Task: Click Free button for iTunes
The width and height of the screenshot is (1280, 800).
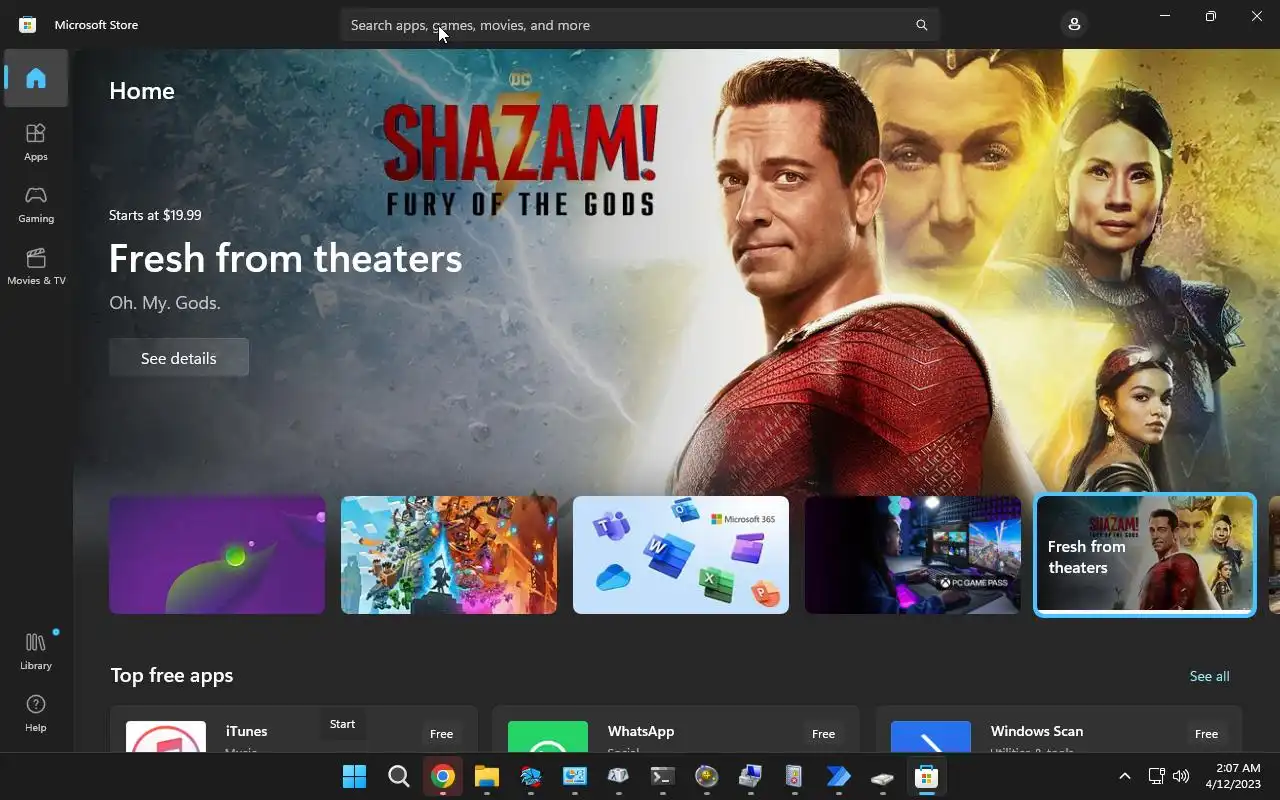Action: (x=441, y=734)
